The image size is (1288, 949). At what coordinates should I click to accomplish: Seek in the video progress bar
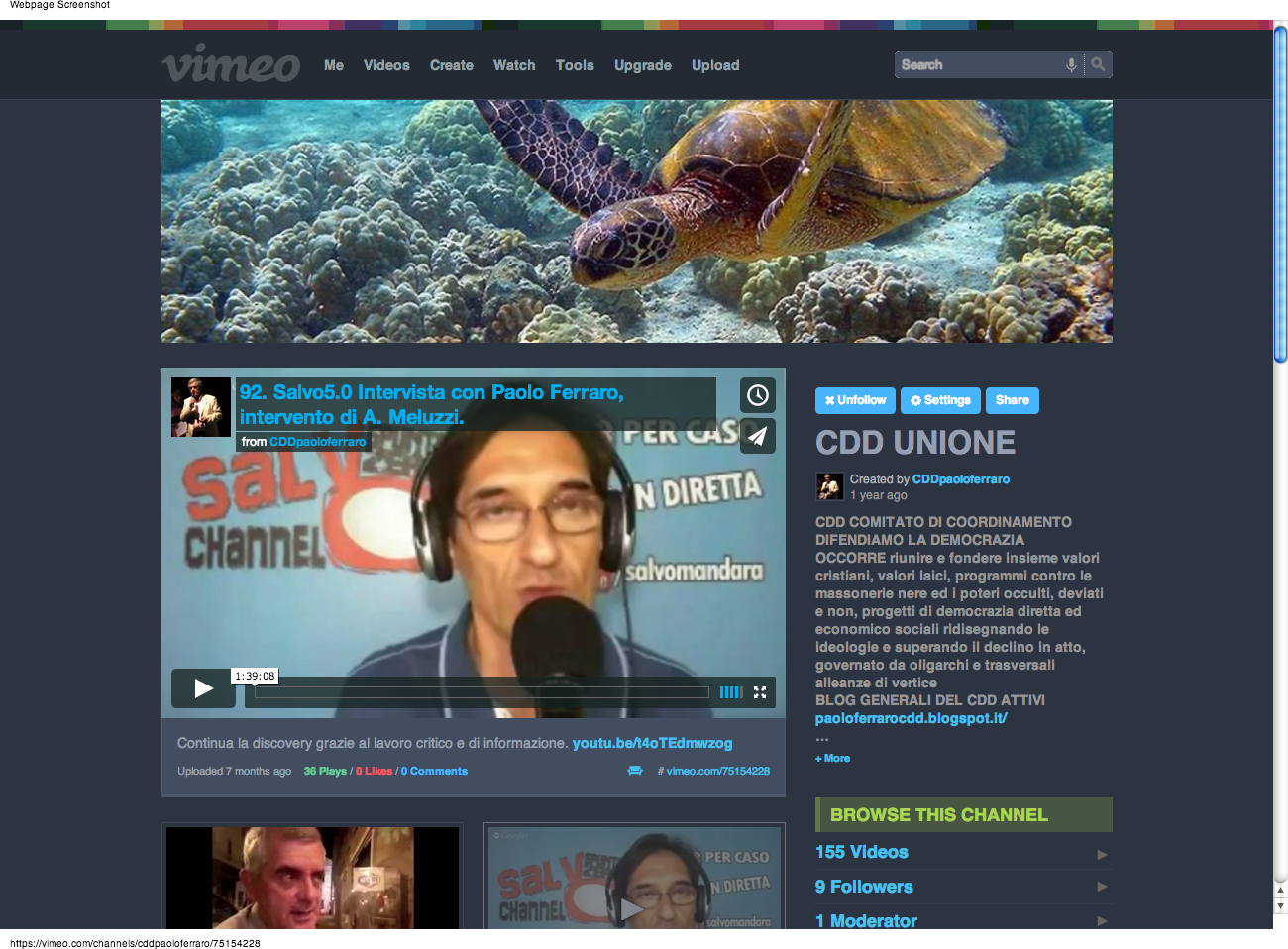pyautogui.click(x=482, y=692)
